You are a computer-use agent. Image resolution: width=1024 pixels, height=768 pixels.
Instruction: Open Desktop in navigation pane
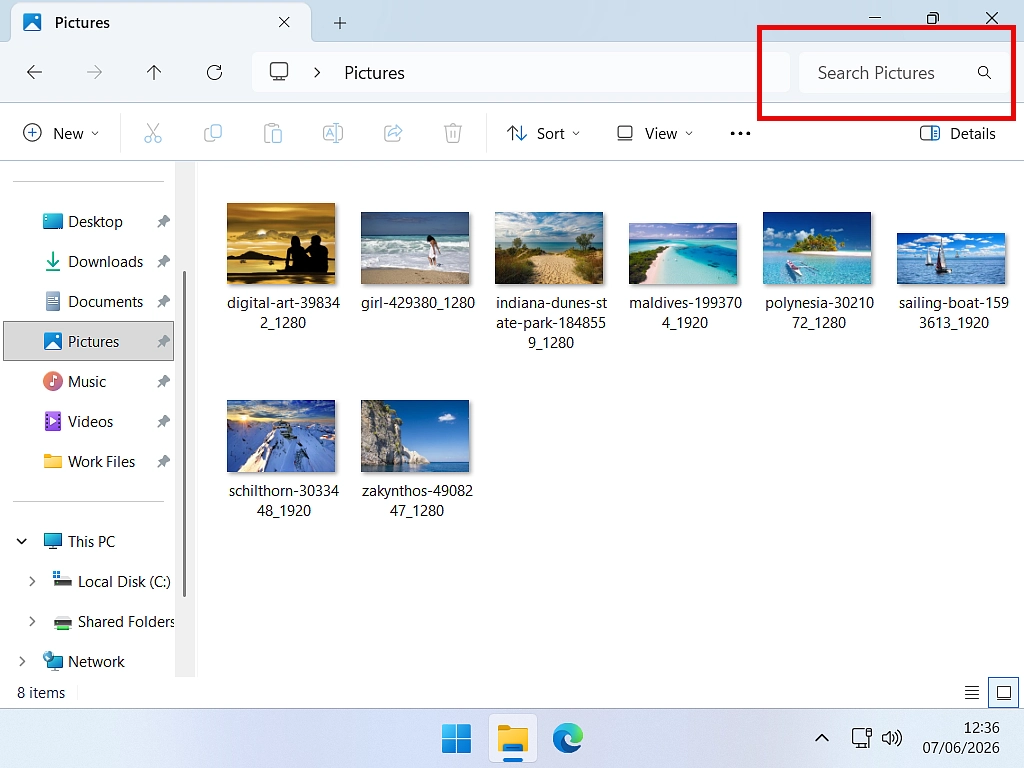click(89, 222)
